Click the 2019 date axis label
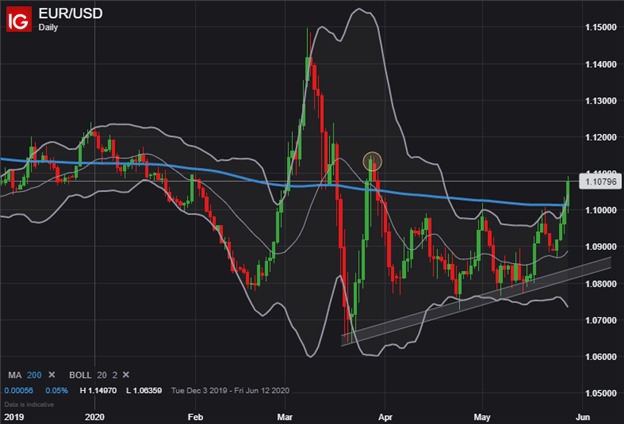 click(14, 417)
